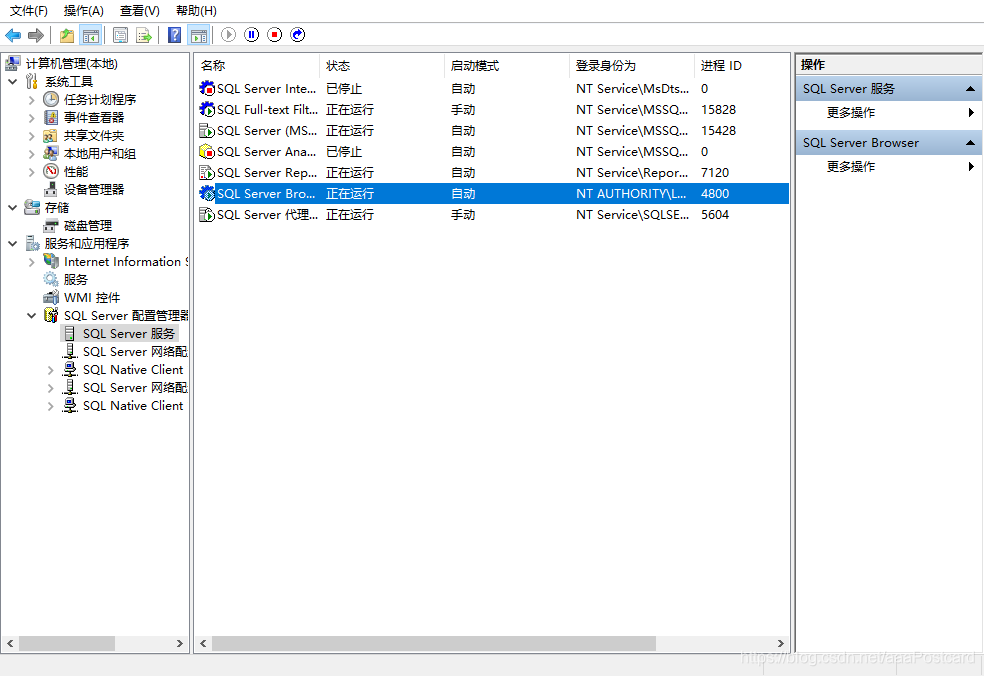Viewport: 984px width, 676px height.
Task: Toggle the Show/Hide Action Pane icon
Action: pos(199,35)
